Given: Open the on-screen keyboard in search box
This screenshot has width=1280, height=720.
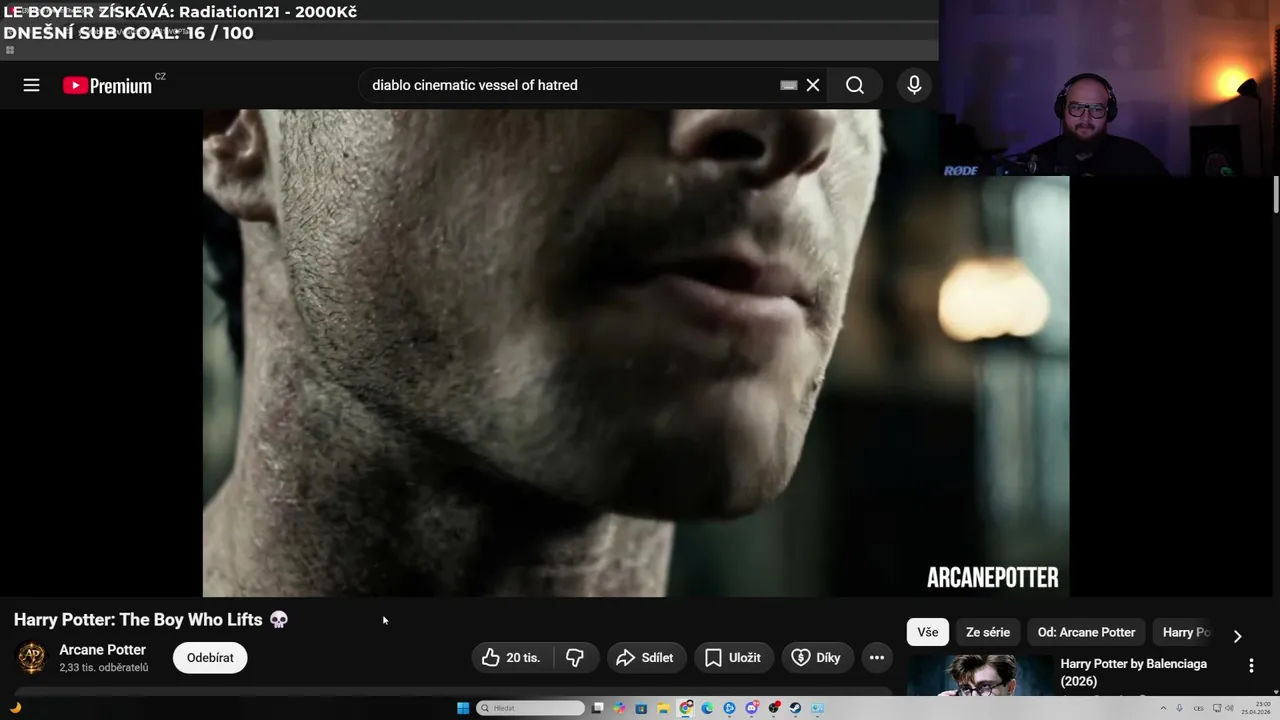Looking at the screenshot, I should [x=788, y=85].
